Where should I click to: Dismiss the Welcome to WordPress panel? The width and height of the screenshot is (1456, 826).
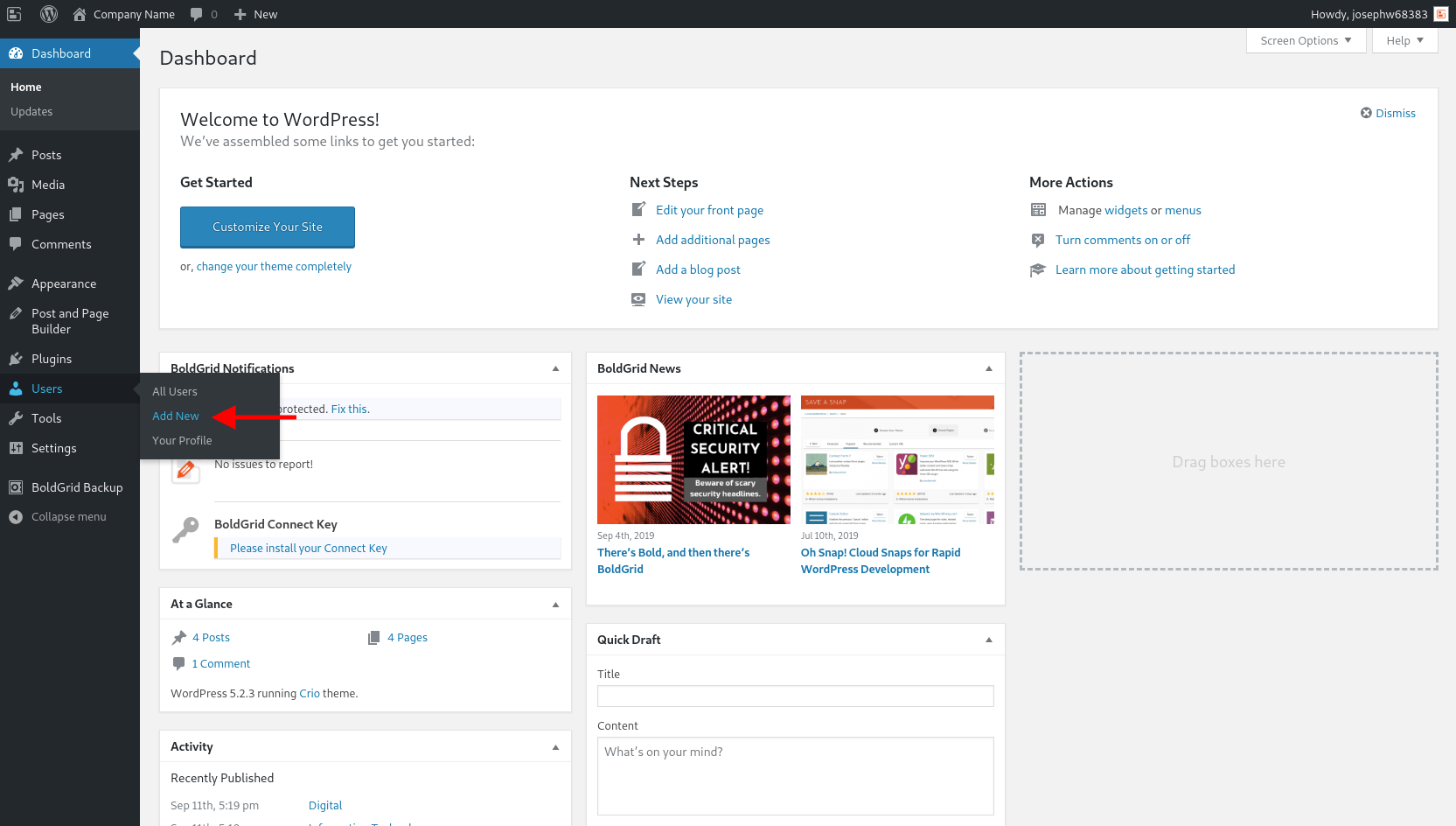1388,113
